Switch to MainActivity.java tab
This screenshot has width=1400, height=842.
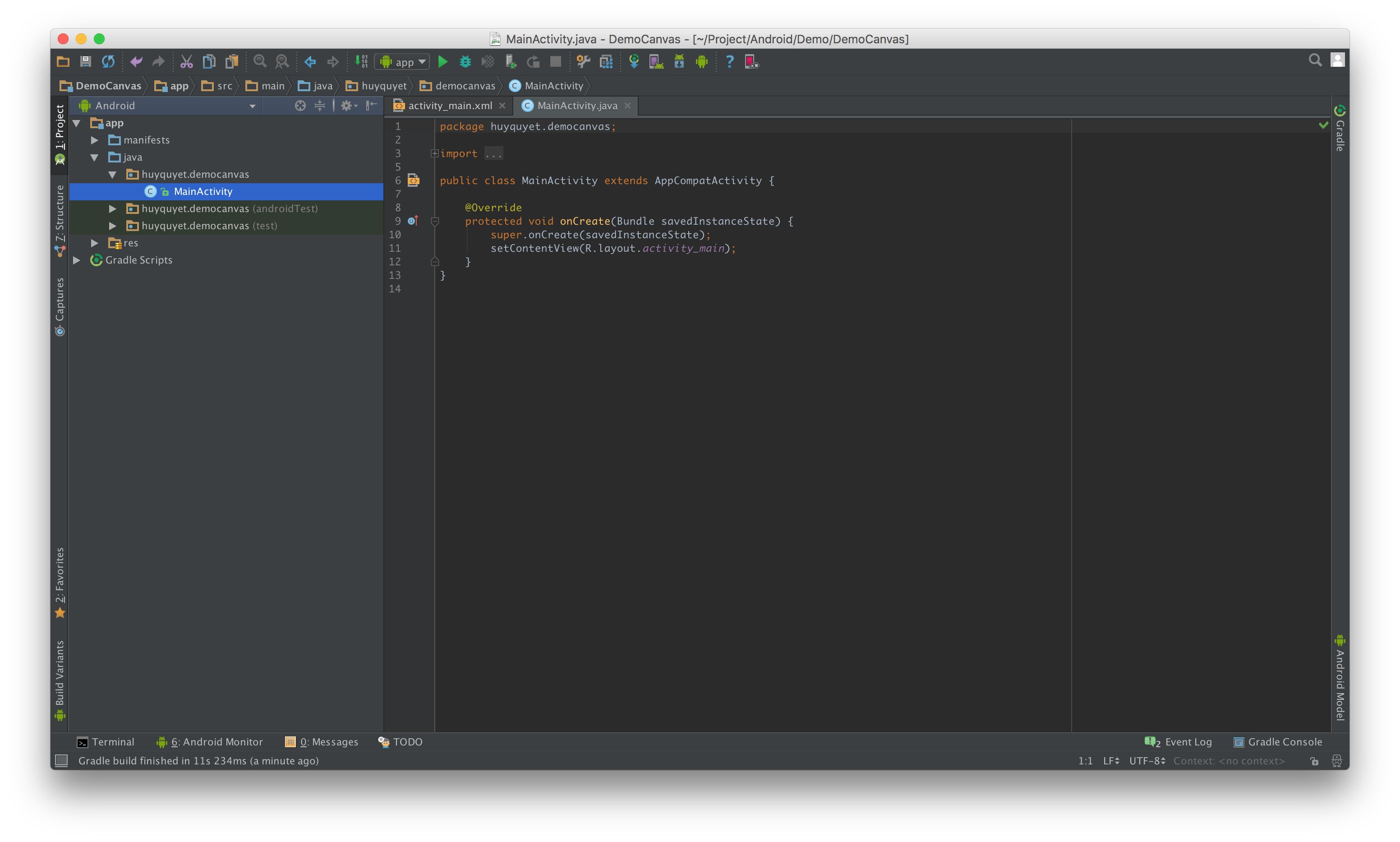point(577,106)
